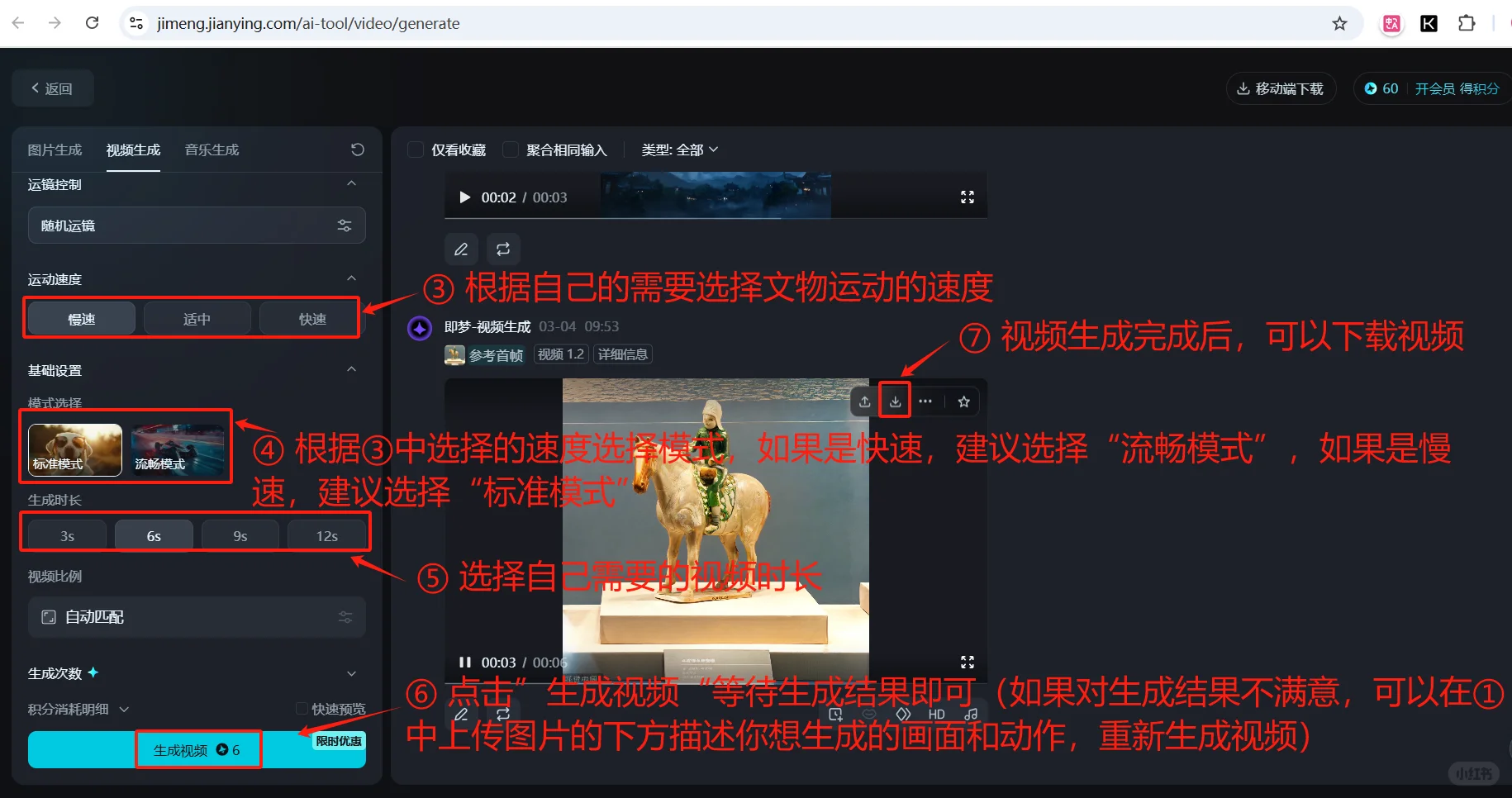The image size is (1512, 798).
Task: Open the prompt edit pencil icon
Action: click(x=461, y=249)
